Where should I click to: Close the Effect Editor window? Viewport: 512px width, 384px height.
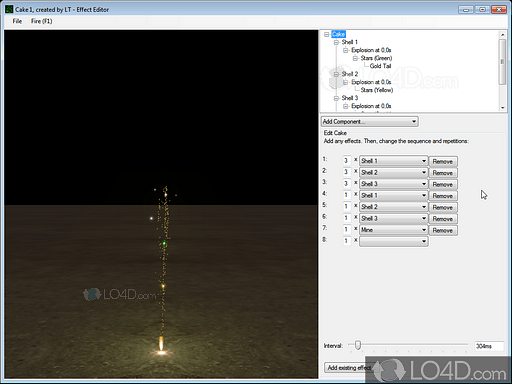click(499, 9)
